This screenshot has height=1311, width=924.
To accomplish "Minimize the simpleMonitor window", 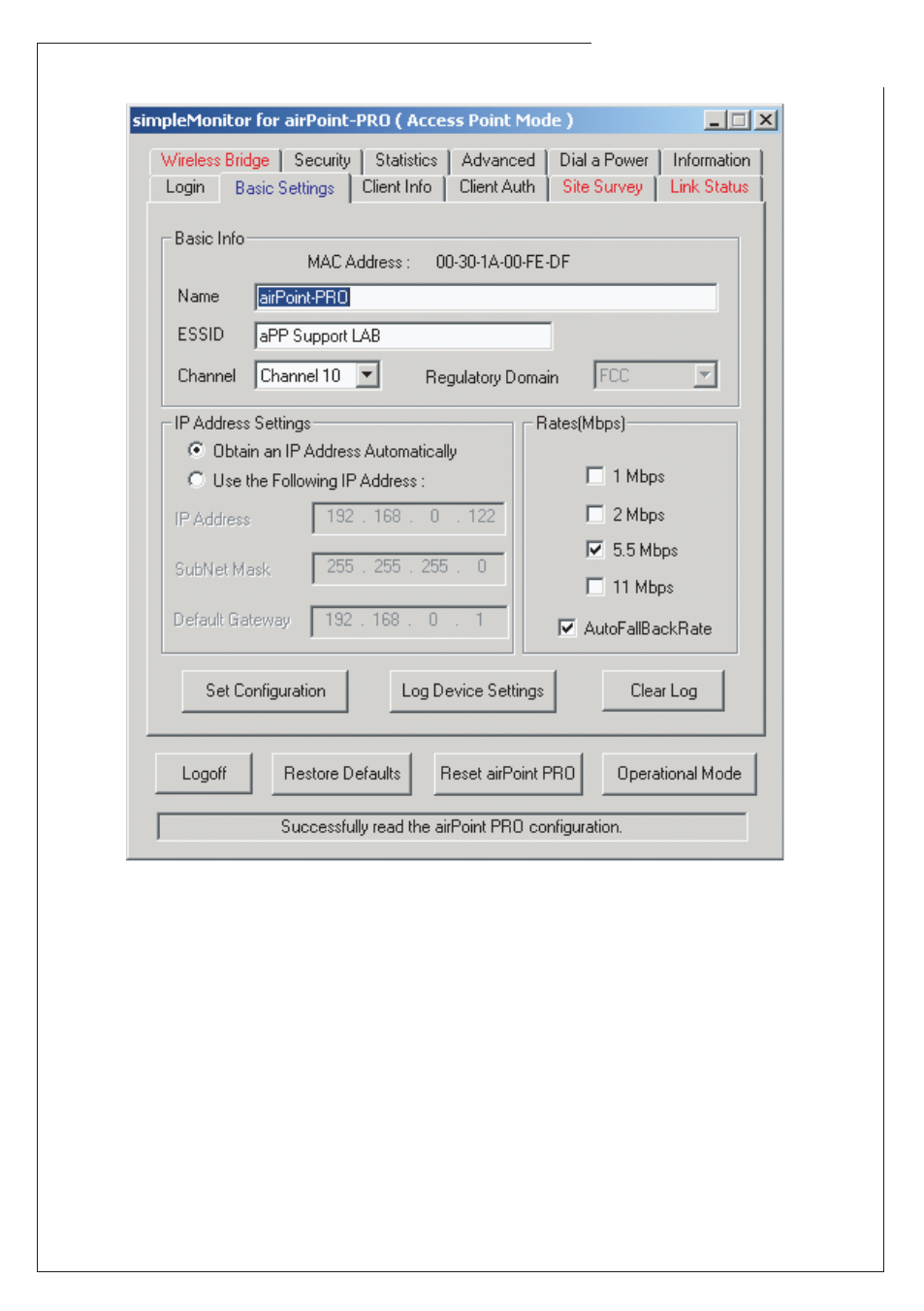I will tap(716, 120).
